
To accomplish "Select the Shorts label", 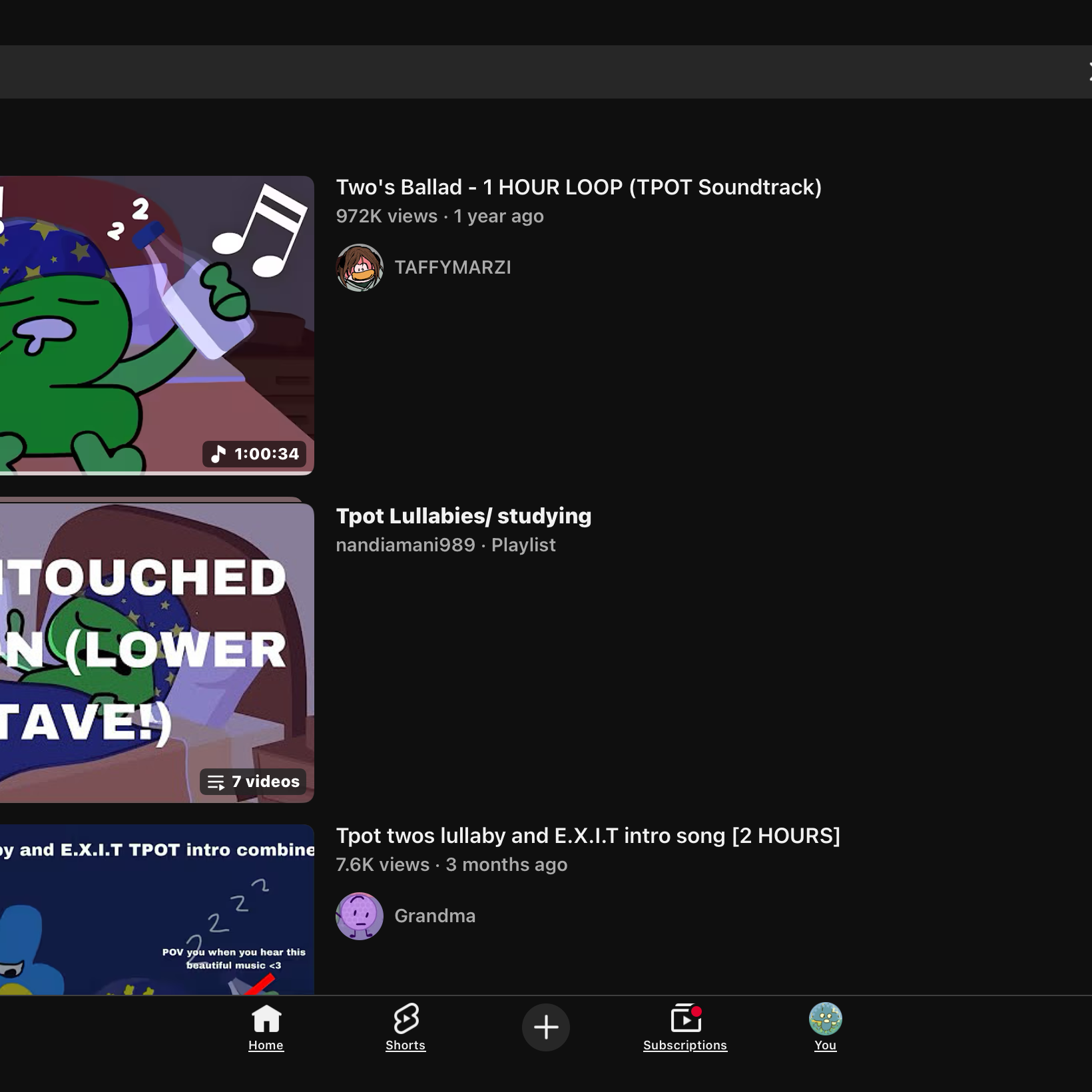I will (406, 1045).
